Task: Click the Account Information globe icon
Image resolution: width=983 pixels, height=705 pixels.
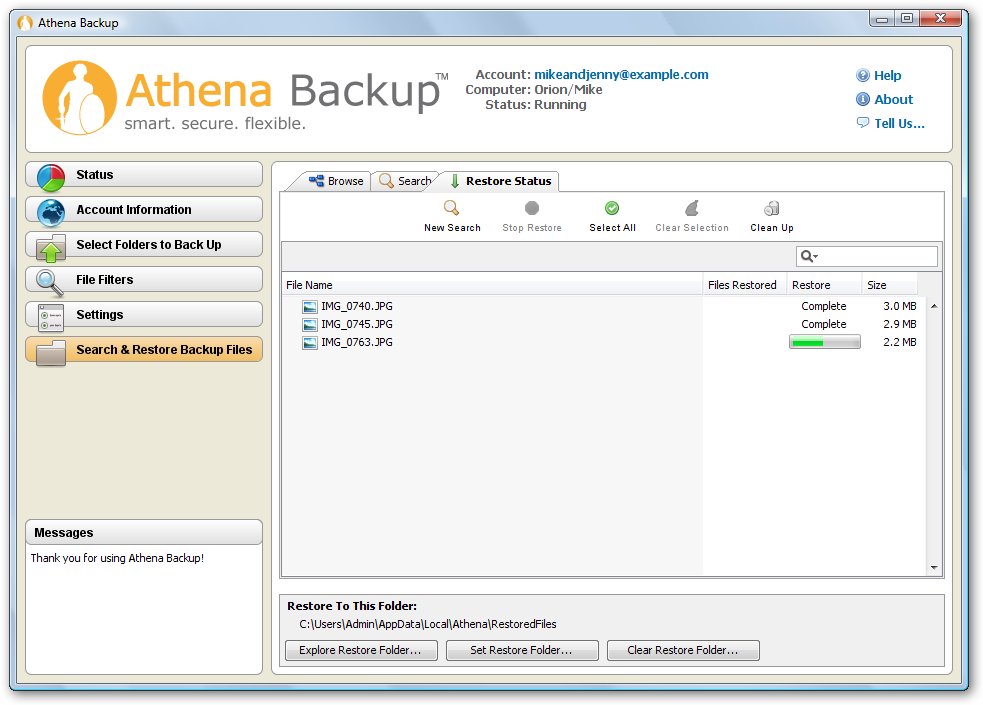Action: coord(51,212)
